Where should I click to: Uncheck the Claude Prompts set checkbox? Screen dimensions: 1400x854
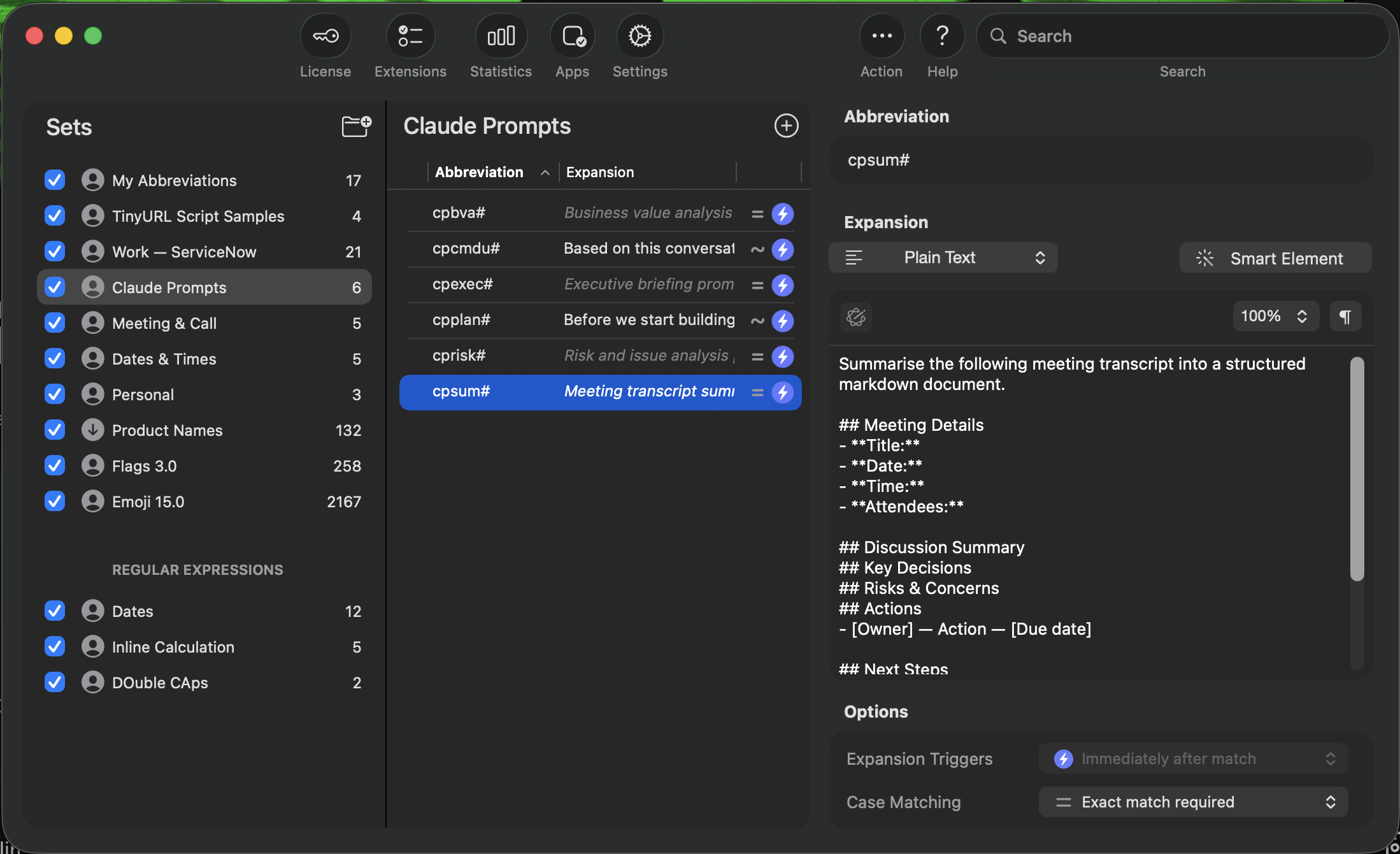point(55,287)
